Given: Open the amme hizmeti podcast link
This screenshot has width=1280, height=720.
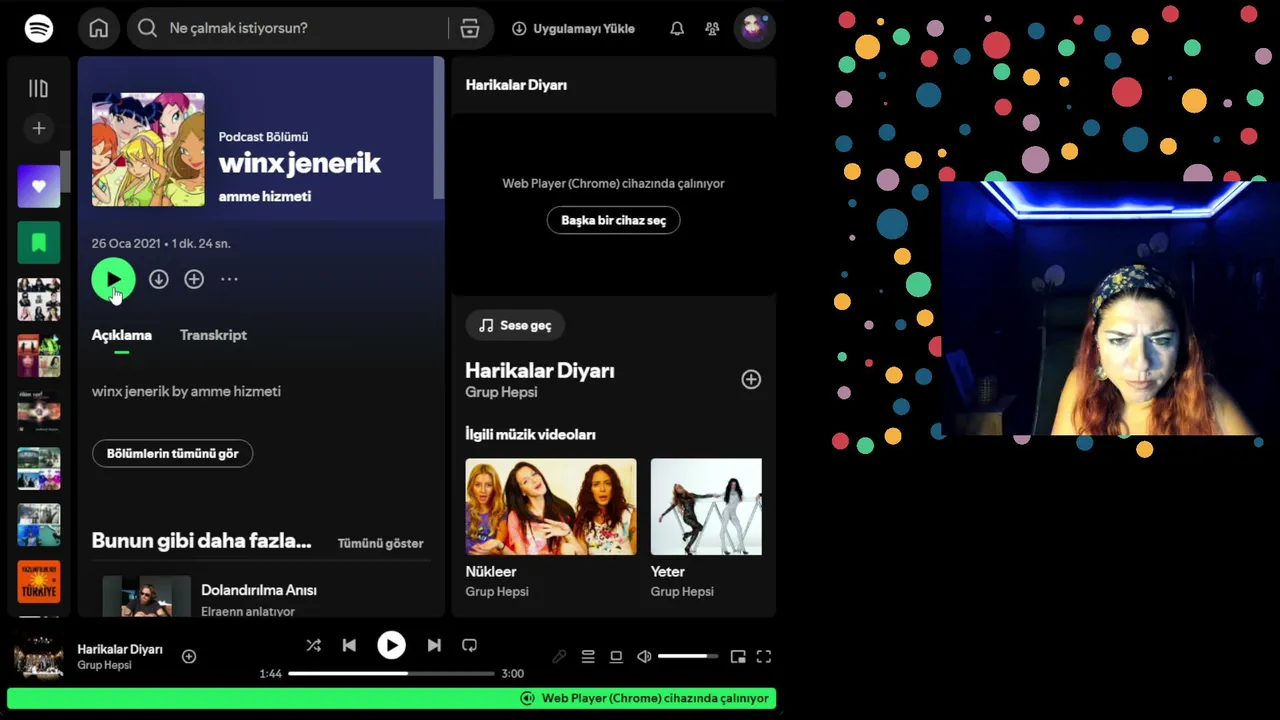Looking at the screenshot, I should (x=265, y=196).
